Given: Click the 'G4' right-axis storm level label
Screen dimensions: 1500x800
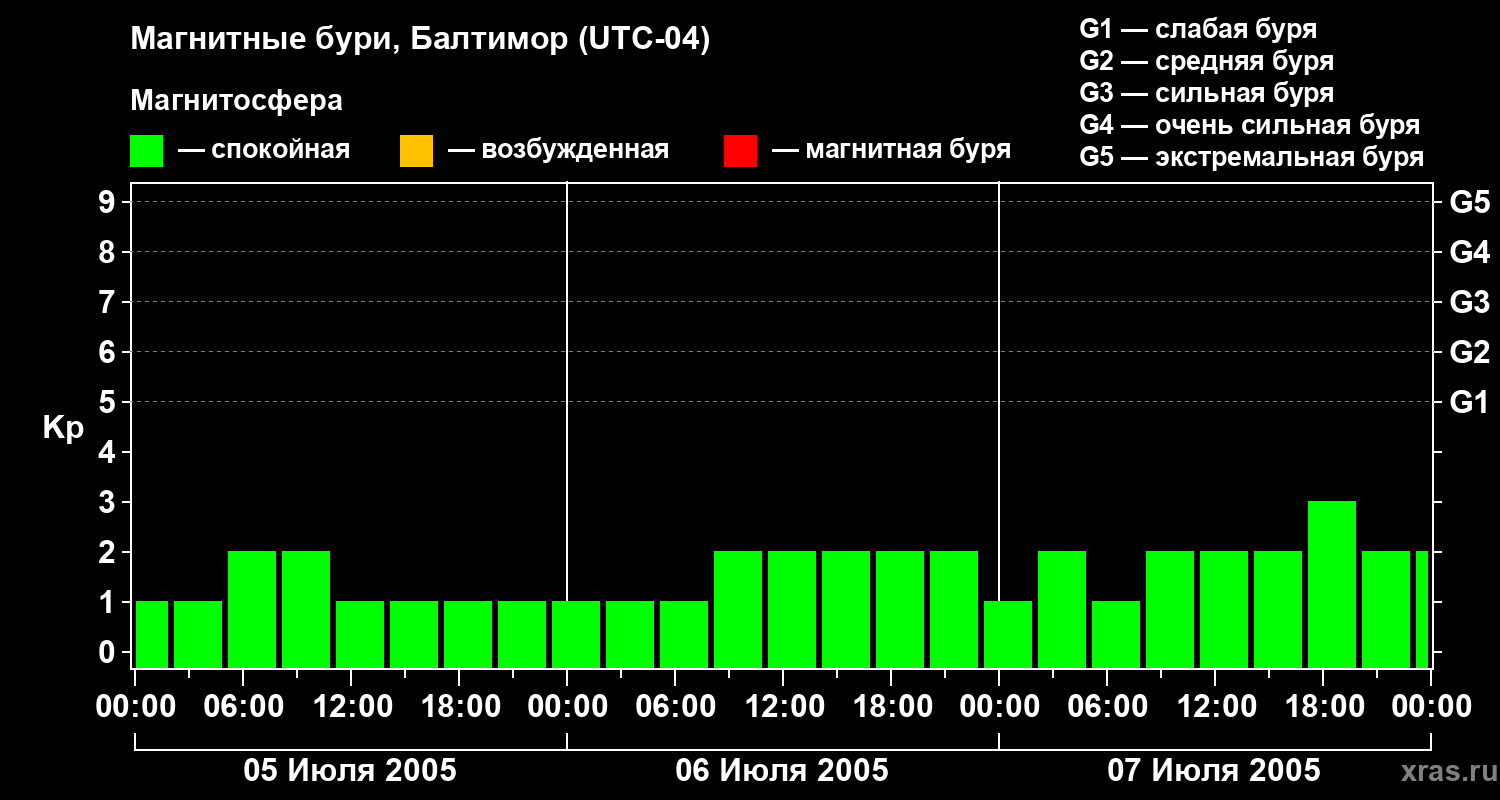Looking at the screenshot, I should coord(1469,252).
